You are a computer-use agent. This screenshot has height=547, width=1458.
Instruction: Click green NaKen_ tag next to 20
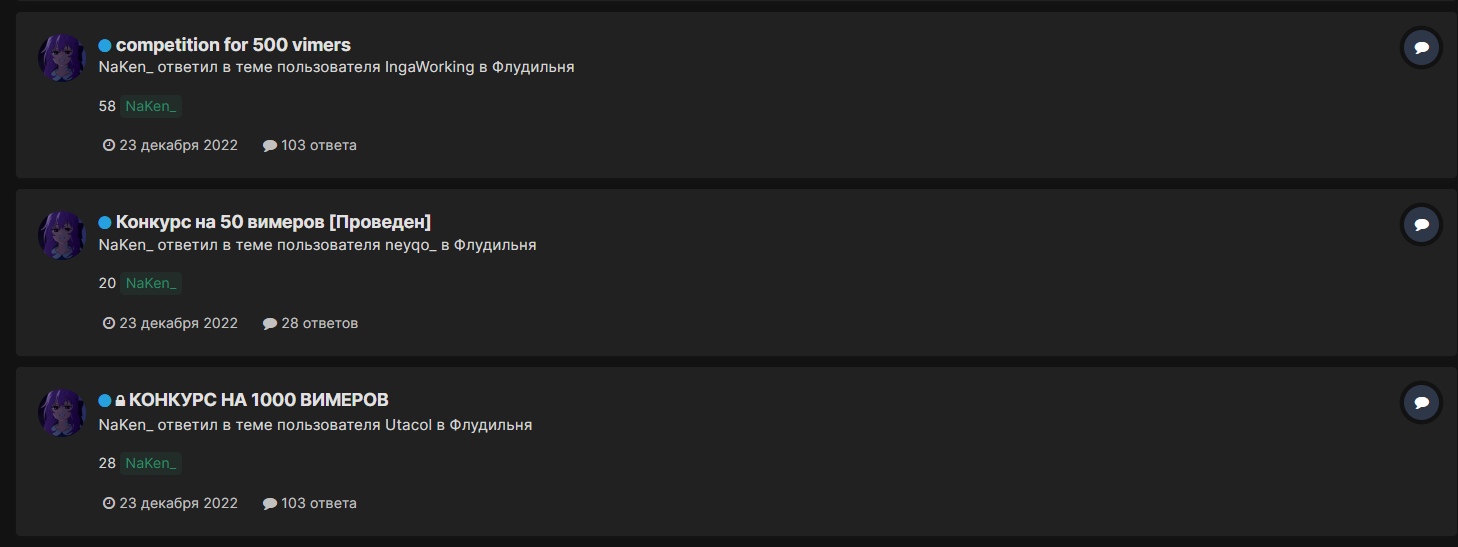click(151, 284)
